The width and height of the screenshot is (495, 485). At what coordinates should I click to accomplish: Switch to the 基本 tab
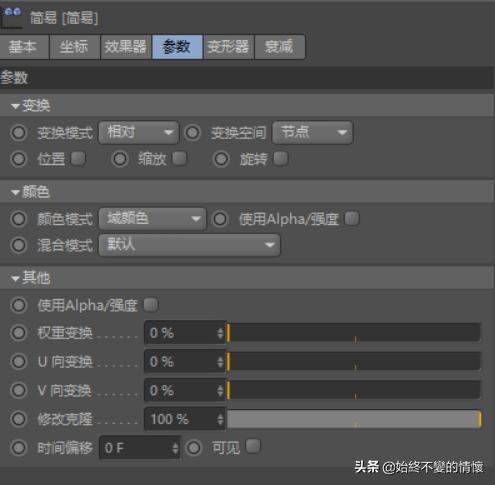[24, 47]
